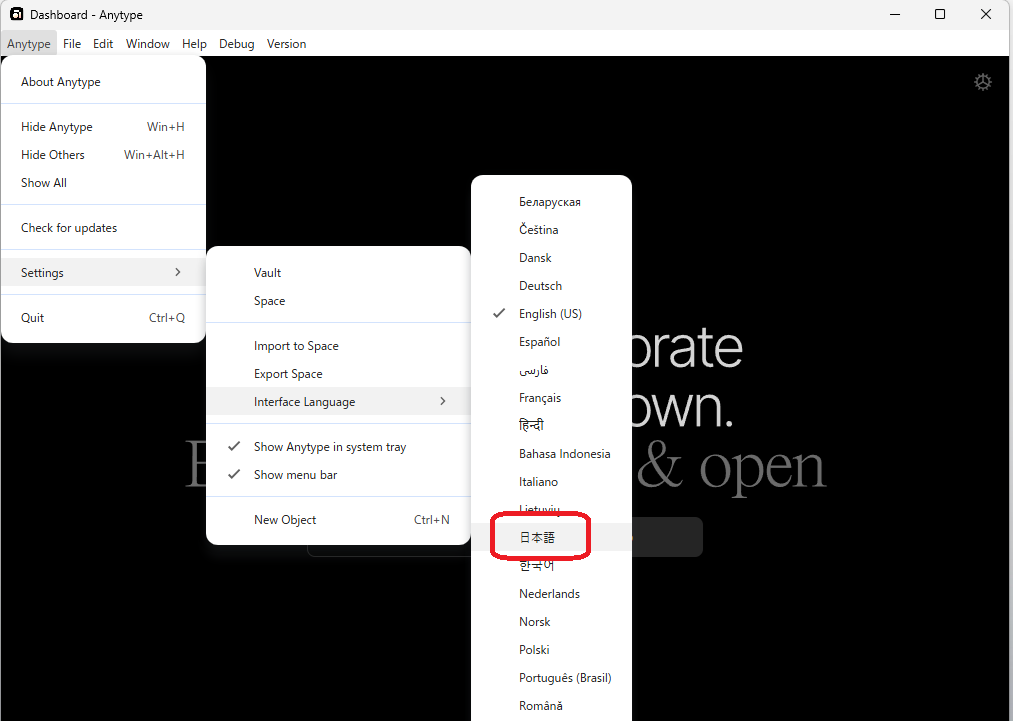Open the Version menu
The height and width of the screenshot is (721, 1013).
(x=286, y=44)
